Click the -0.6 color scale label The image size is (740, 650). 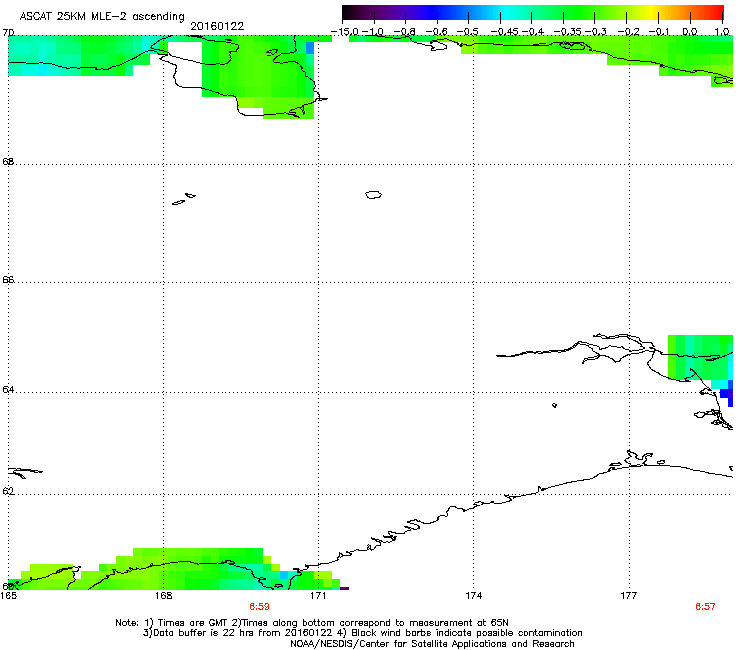[437, 32]
